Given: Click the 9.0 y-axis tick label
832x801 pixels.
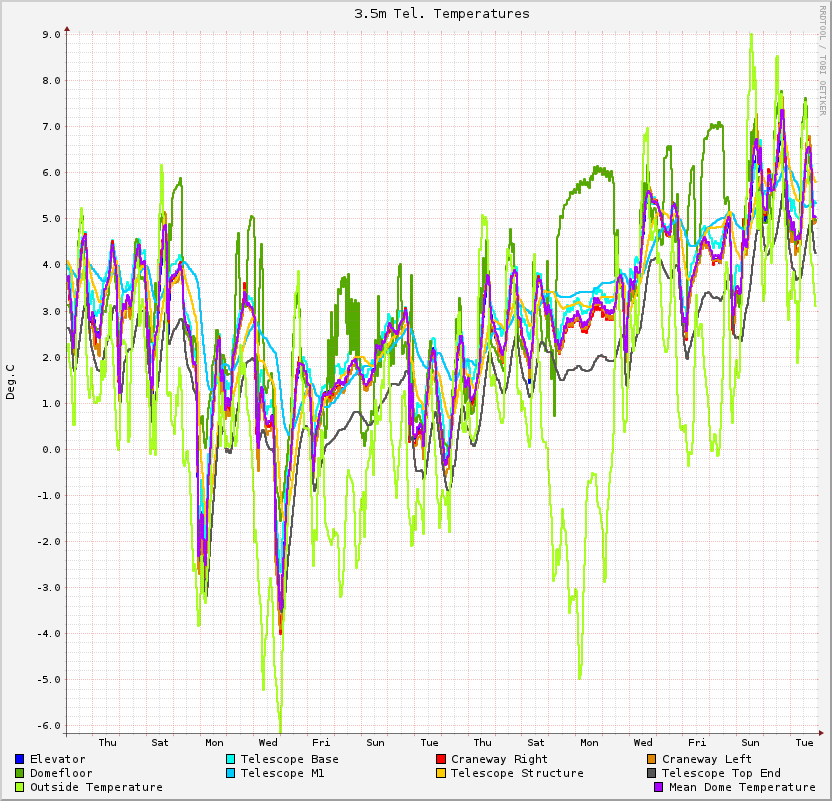Looking at the screenshot, I should click(51, 34).
